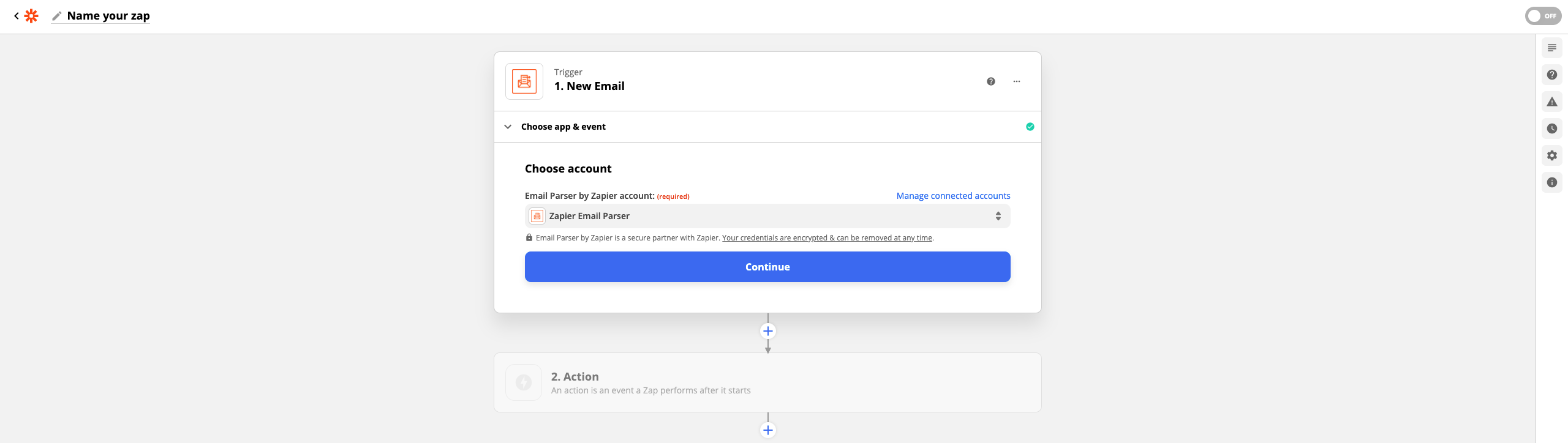This screenshot has height=443, width=1568.
Task: Click the Zapier asterisk logo
Action: (31, 16)
